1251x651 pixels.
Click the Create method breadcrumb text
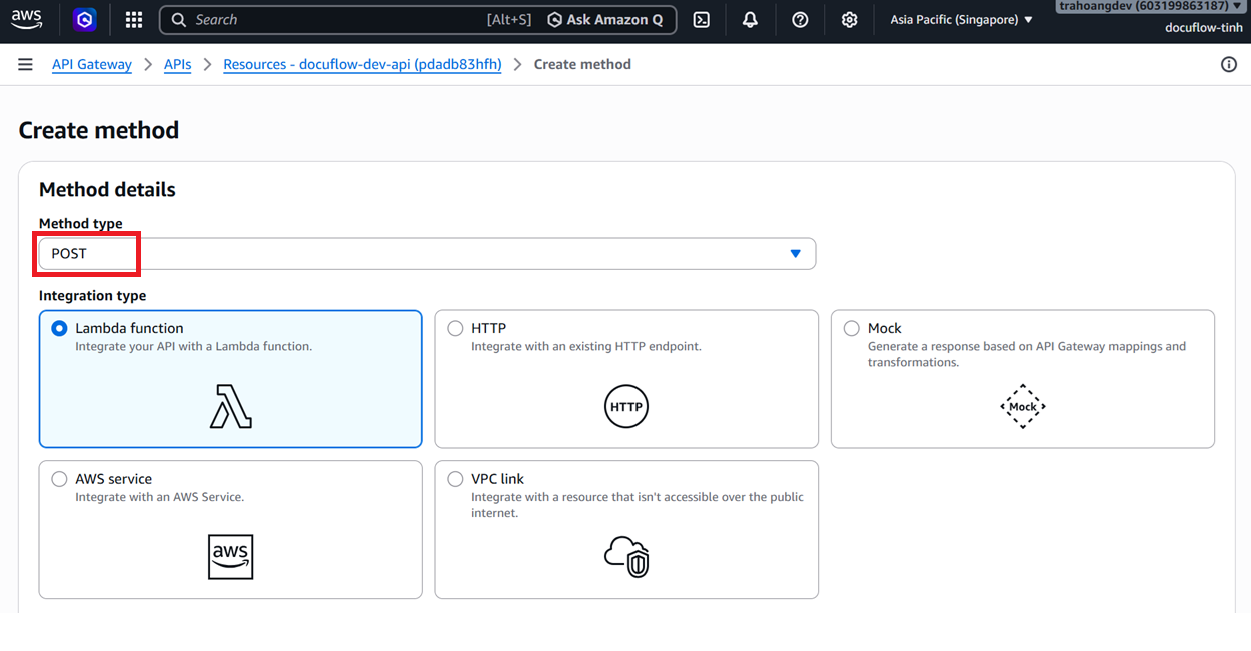click(x=582, y=64)
